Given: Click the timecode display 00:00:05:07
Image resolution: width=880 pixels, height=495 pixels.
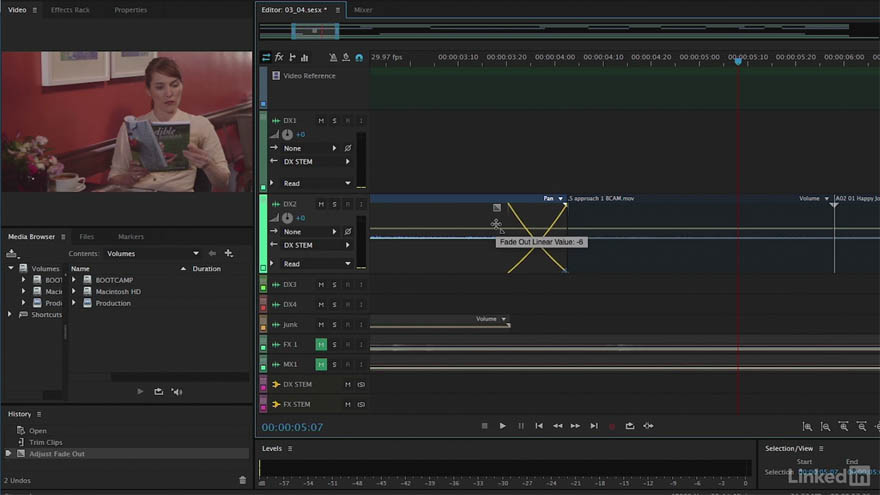Looking at the screenshot, I should coord(292,427).
